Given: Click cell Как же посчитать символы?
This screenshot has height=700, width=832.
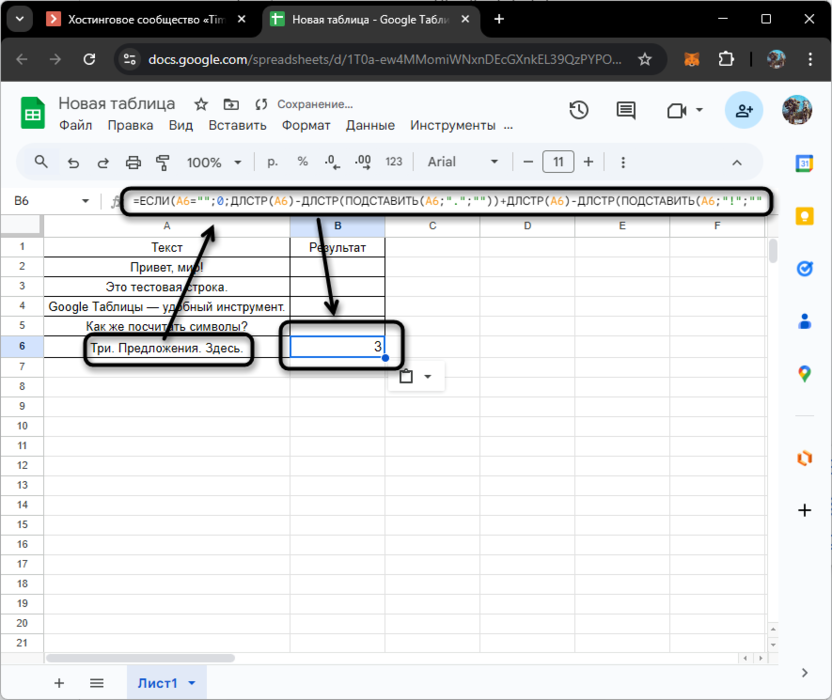Looking at the screenshot, I should point(167,326).
